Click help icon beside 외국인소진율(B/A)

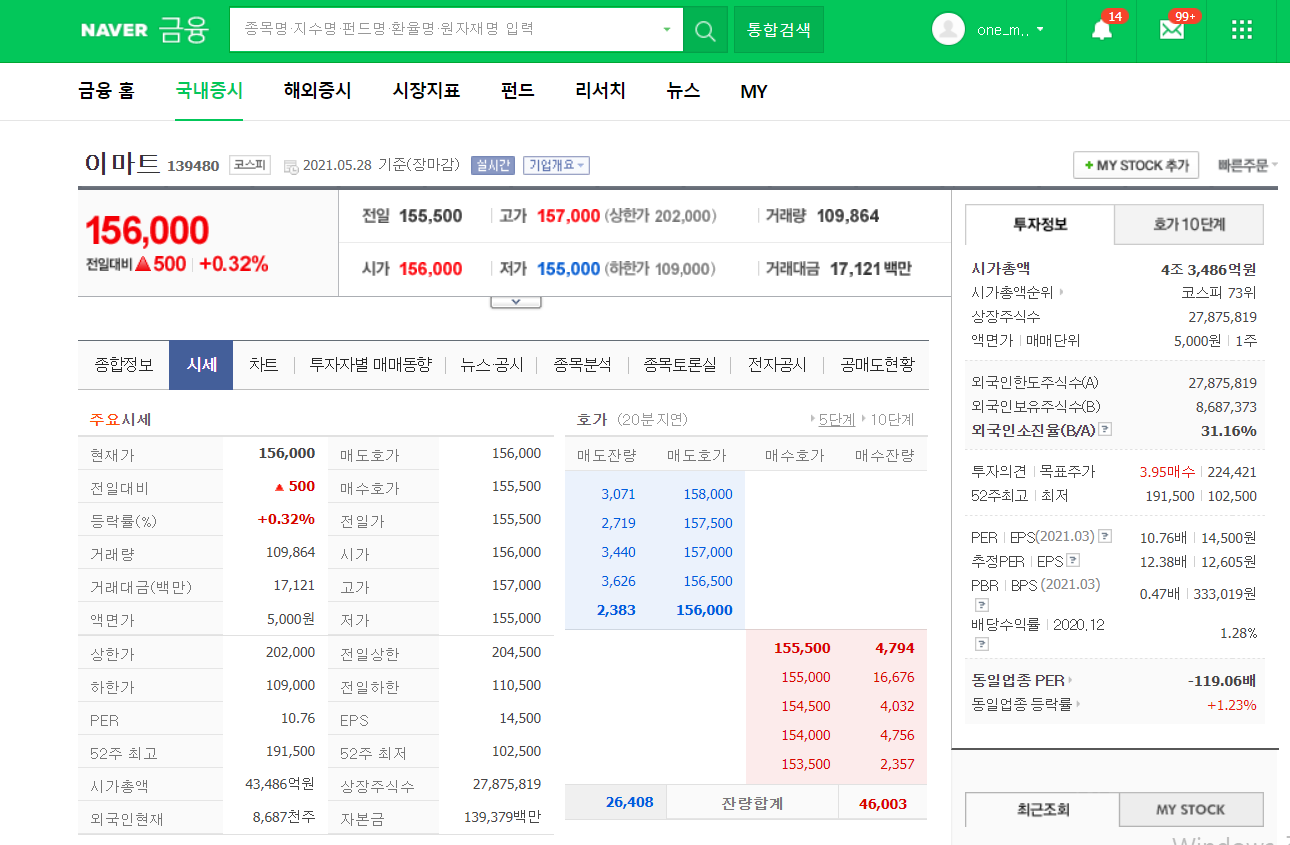click(1104, 430)
